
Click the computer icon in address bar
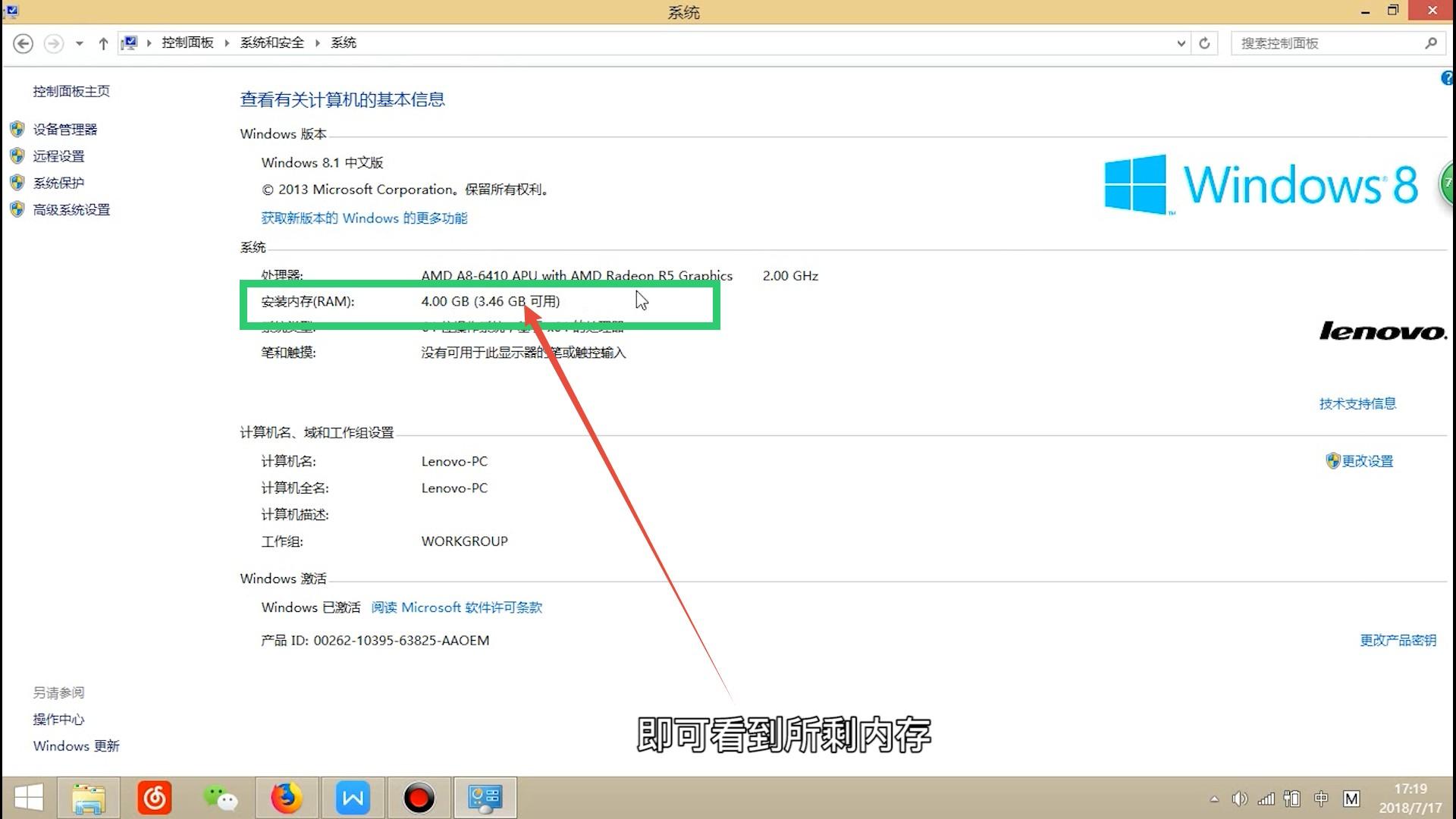tap(130, 42)
